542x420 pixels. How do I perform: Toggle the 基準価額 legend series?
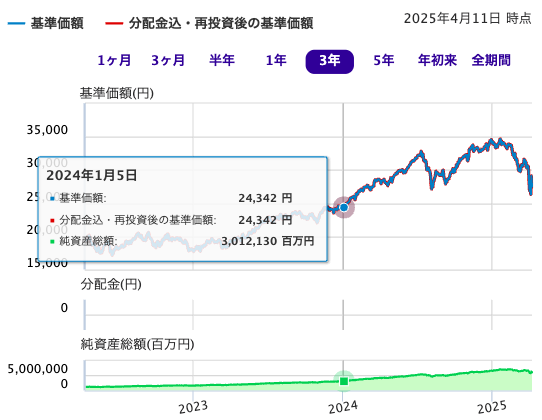pos(45,24)
